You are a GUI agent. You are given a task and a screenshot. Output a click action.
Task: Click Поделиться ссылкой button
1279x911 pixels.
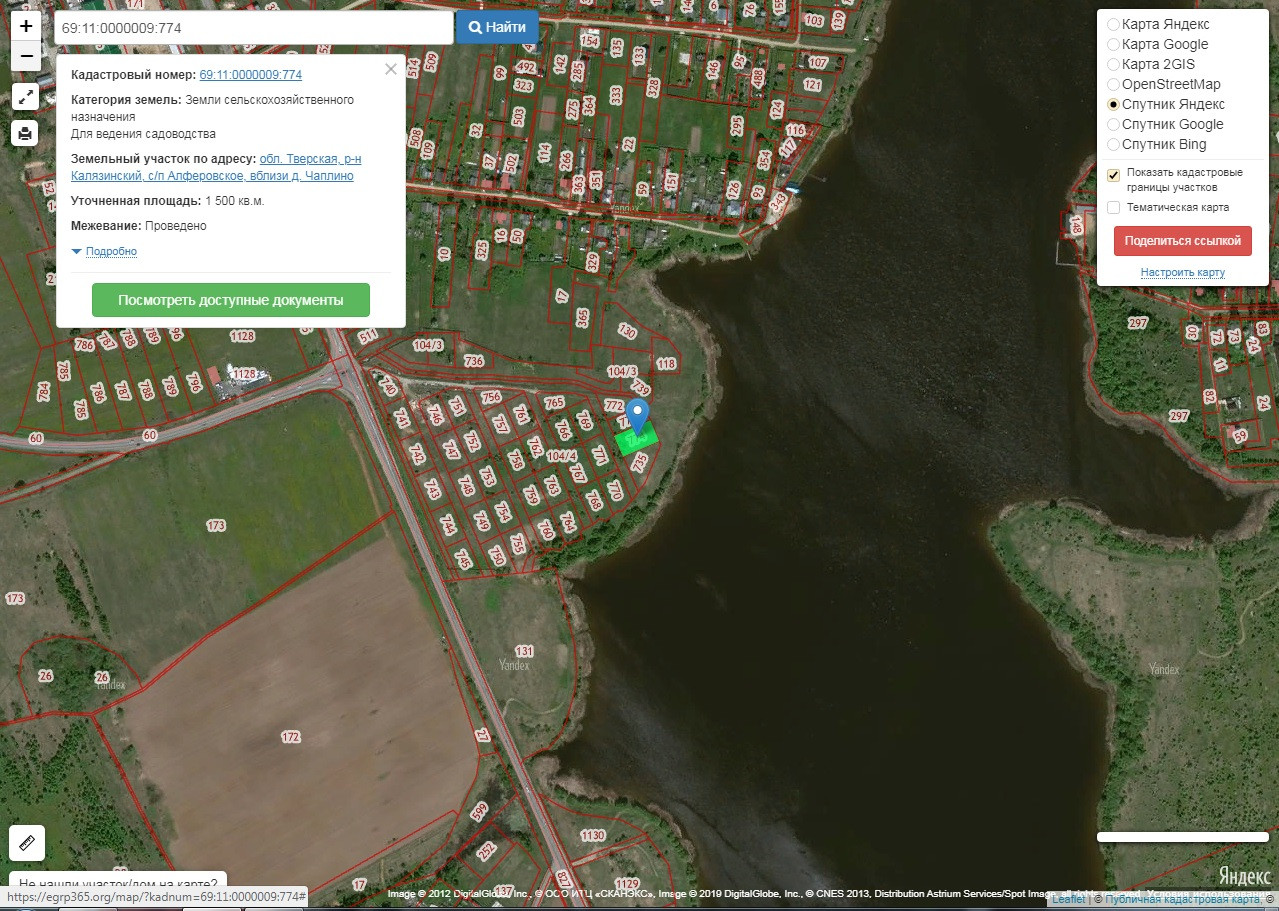click(1182, 241)
